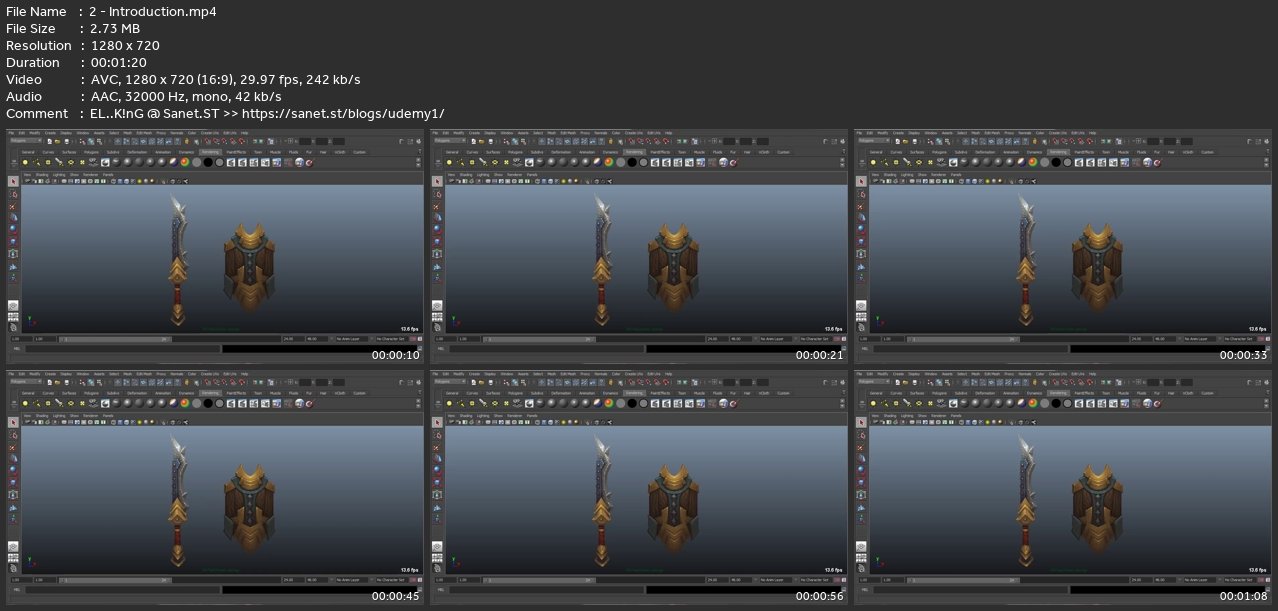
Task: Click the black material sphere on the 00:01:08 frame shelf
Action: click(1057, 403)
